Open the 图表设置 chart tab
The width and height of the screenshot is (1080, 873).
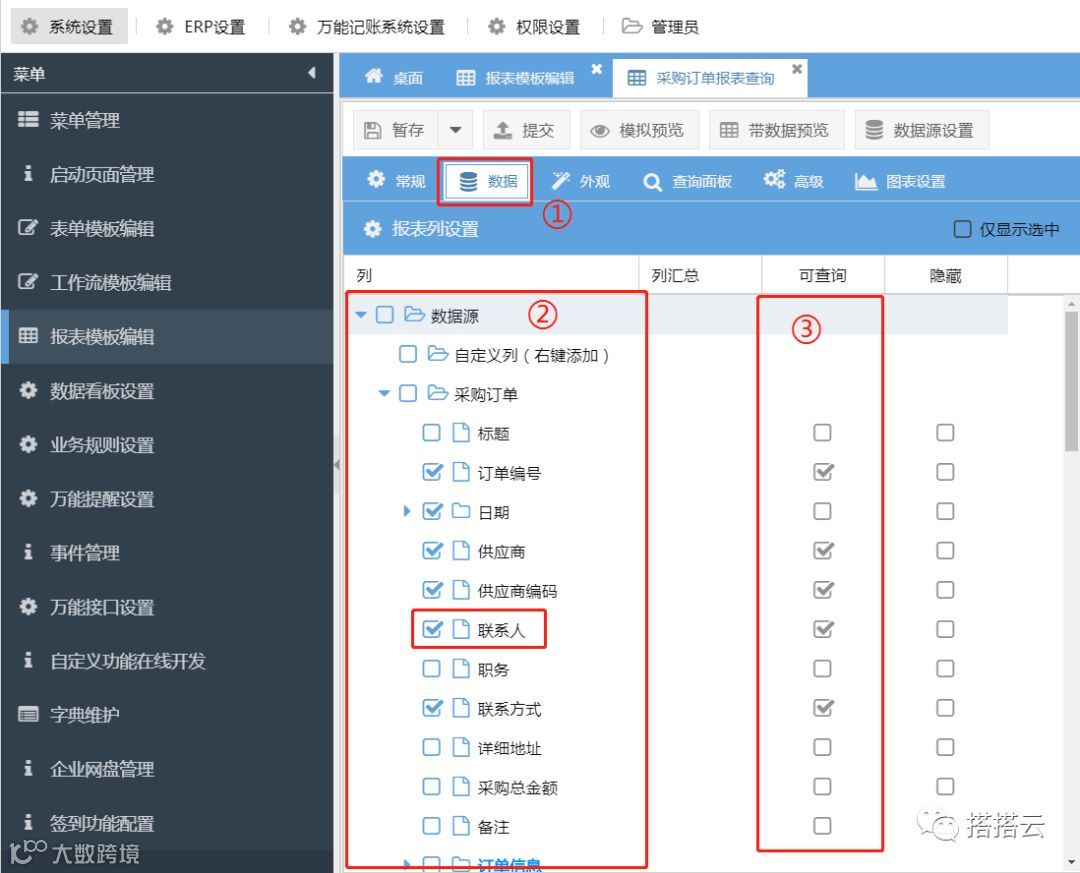click(900, 181)
